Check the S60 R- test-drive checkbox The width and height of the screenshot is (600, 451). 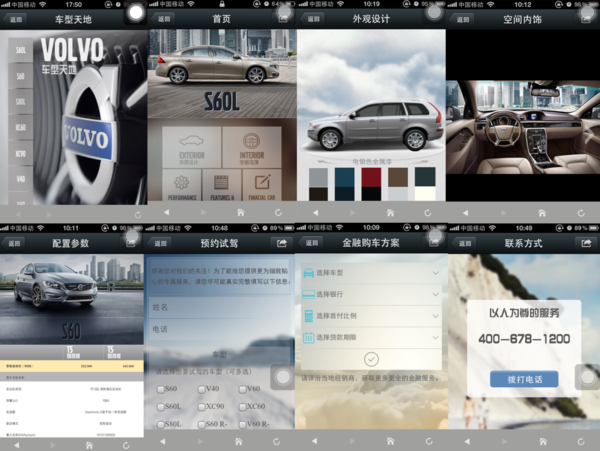coord(202,425)
